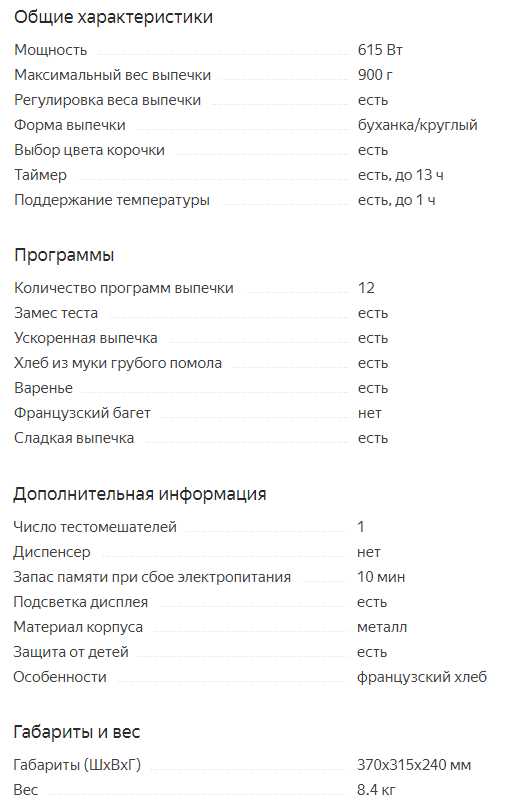Click the 'металл' body material value

pyautogui.click(x=382, y=627)
